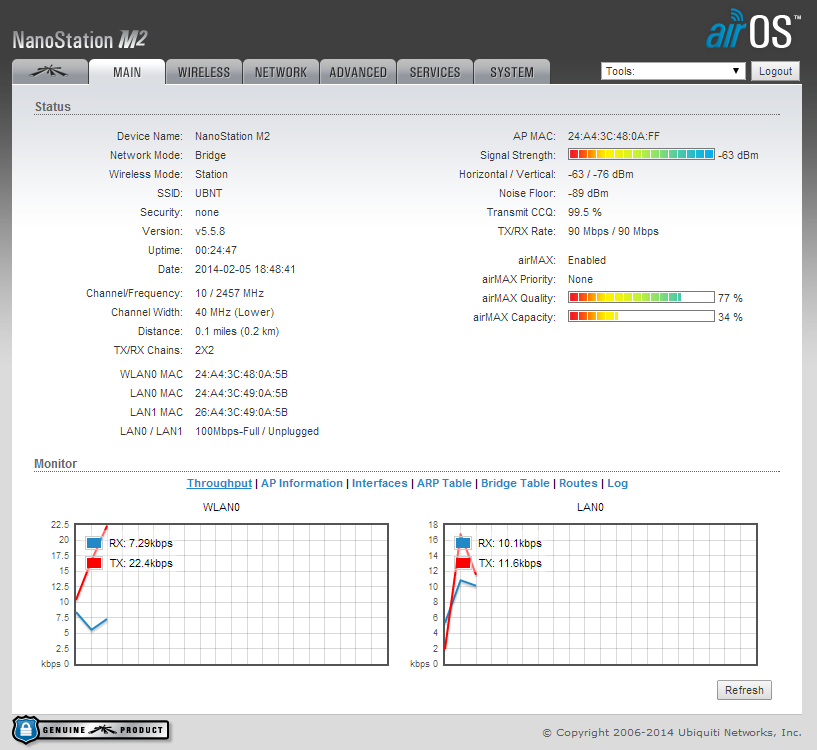Select the ADVANCED tab

point(358,72)
